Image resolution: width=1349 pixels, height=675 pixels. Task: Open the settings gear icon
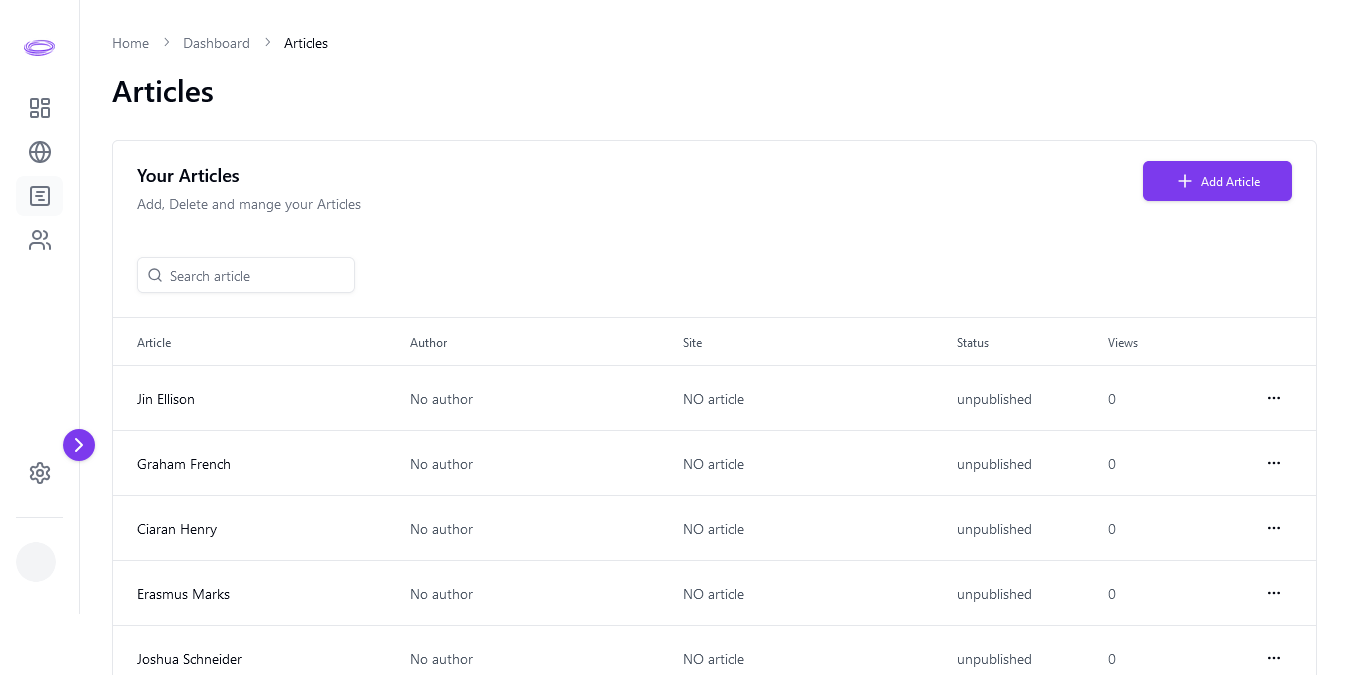pos(40,473)
